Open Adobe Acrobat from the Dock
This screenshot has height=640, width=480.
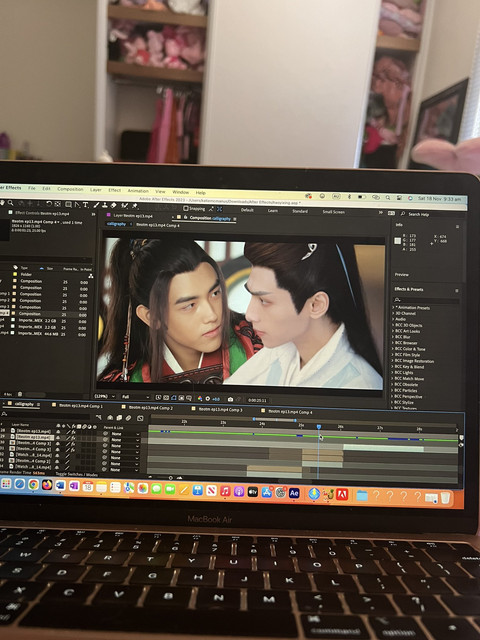pos(342,494)
